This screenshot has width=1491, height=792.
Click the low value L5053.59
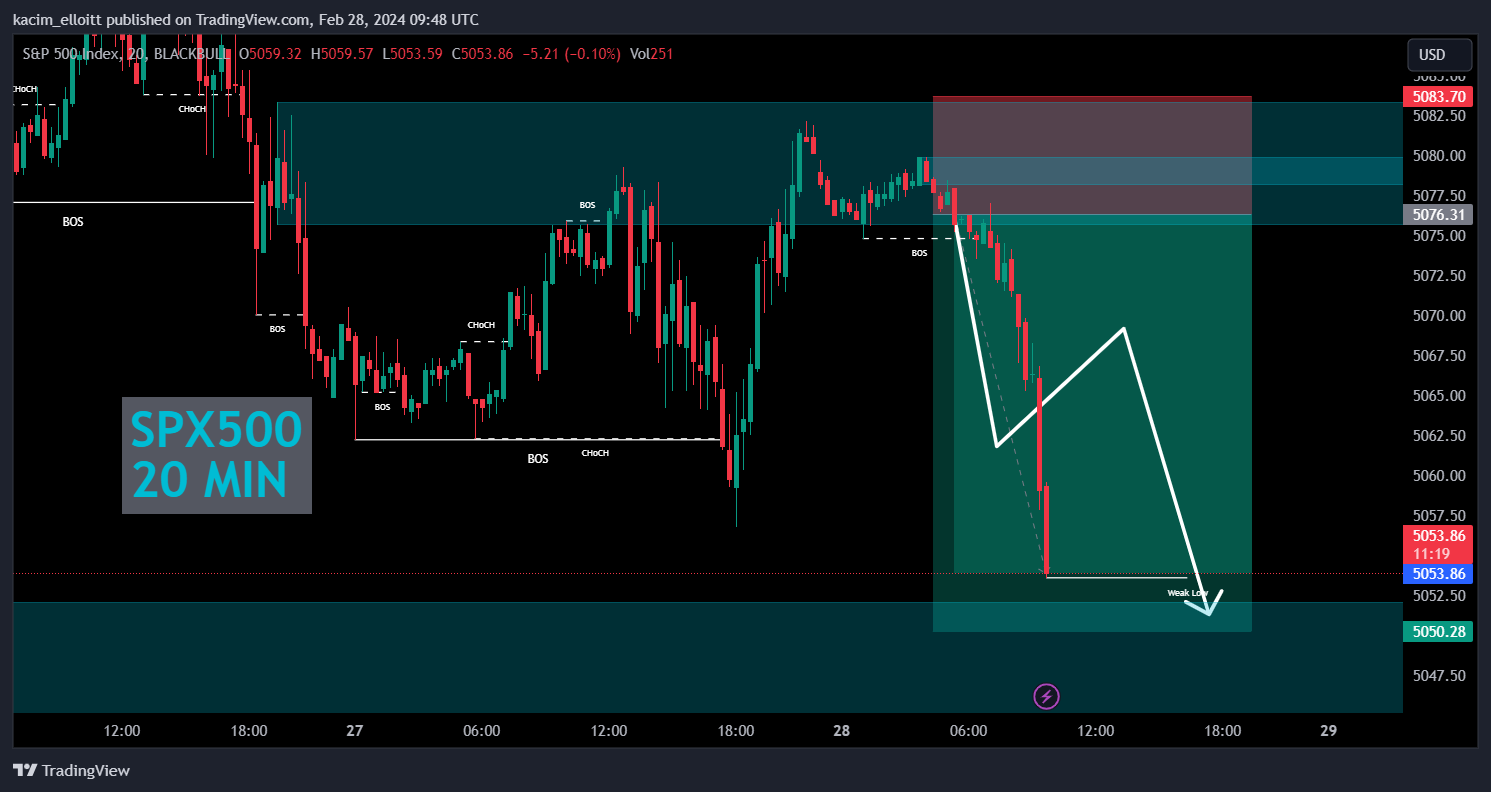(x=412, y=53)
